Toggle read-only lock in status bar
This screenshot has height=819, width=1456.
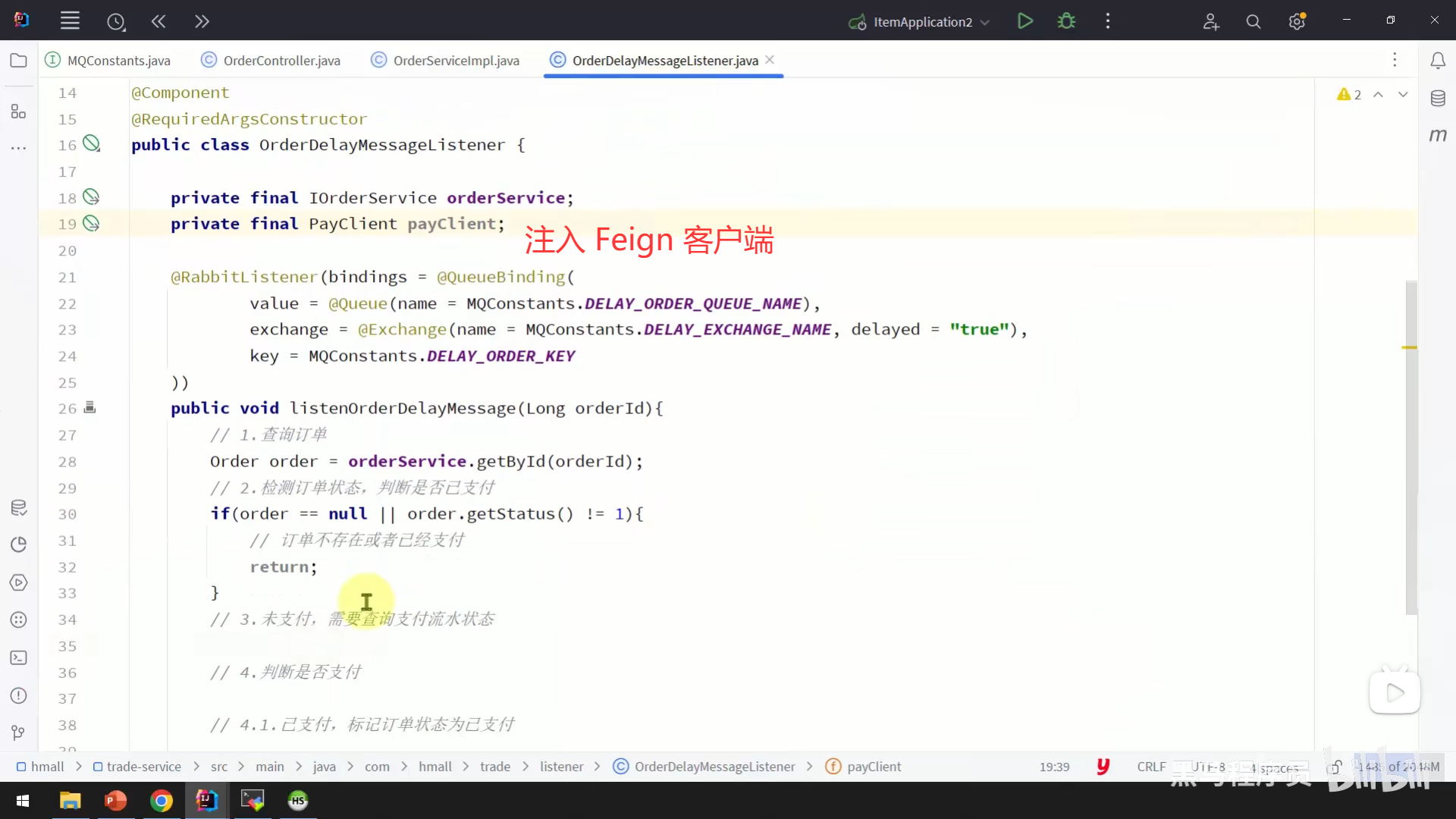coord(1335,767)
